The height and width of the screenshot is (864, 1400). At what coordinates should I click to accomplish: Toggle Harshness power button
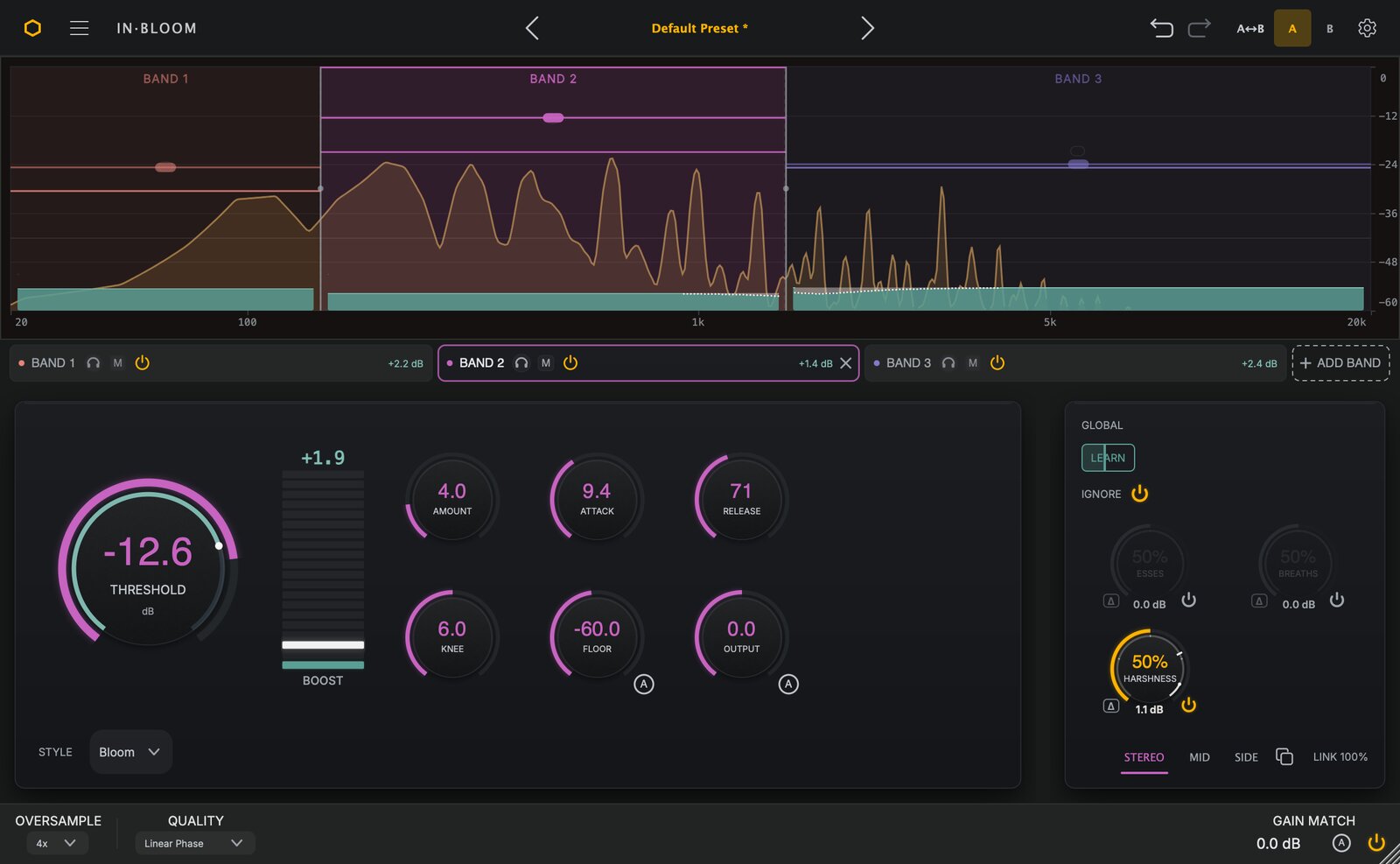point(1188,705)
